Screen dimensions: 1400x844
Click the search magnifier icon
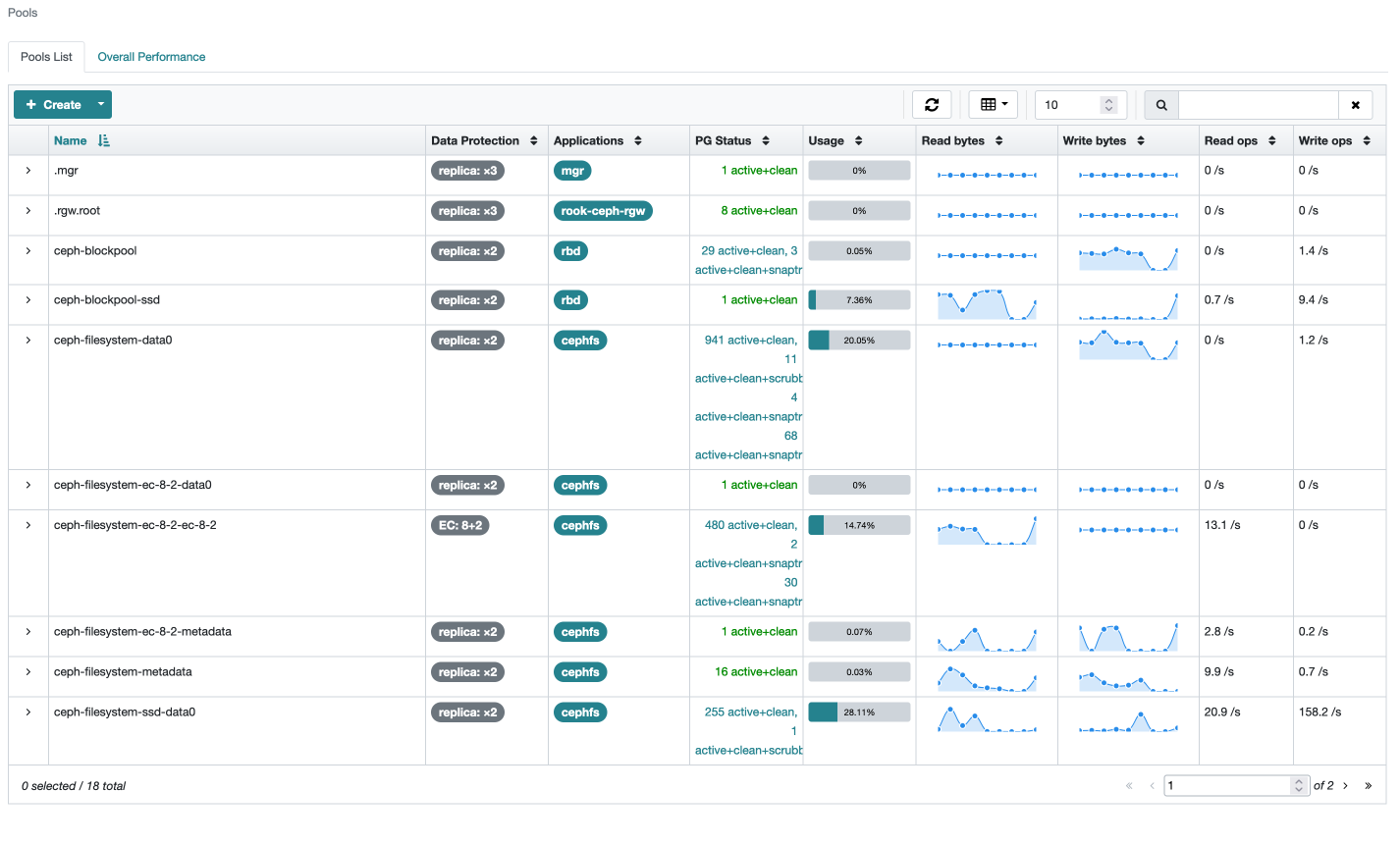[1161, 105]
